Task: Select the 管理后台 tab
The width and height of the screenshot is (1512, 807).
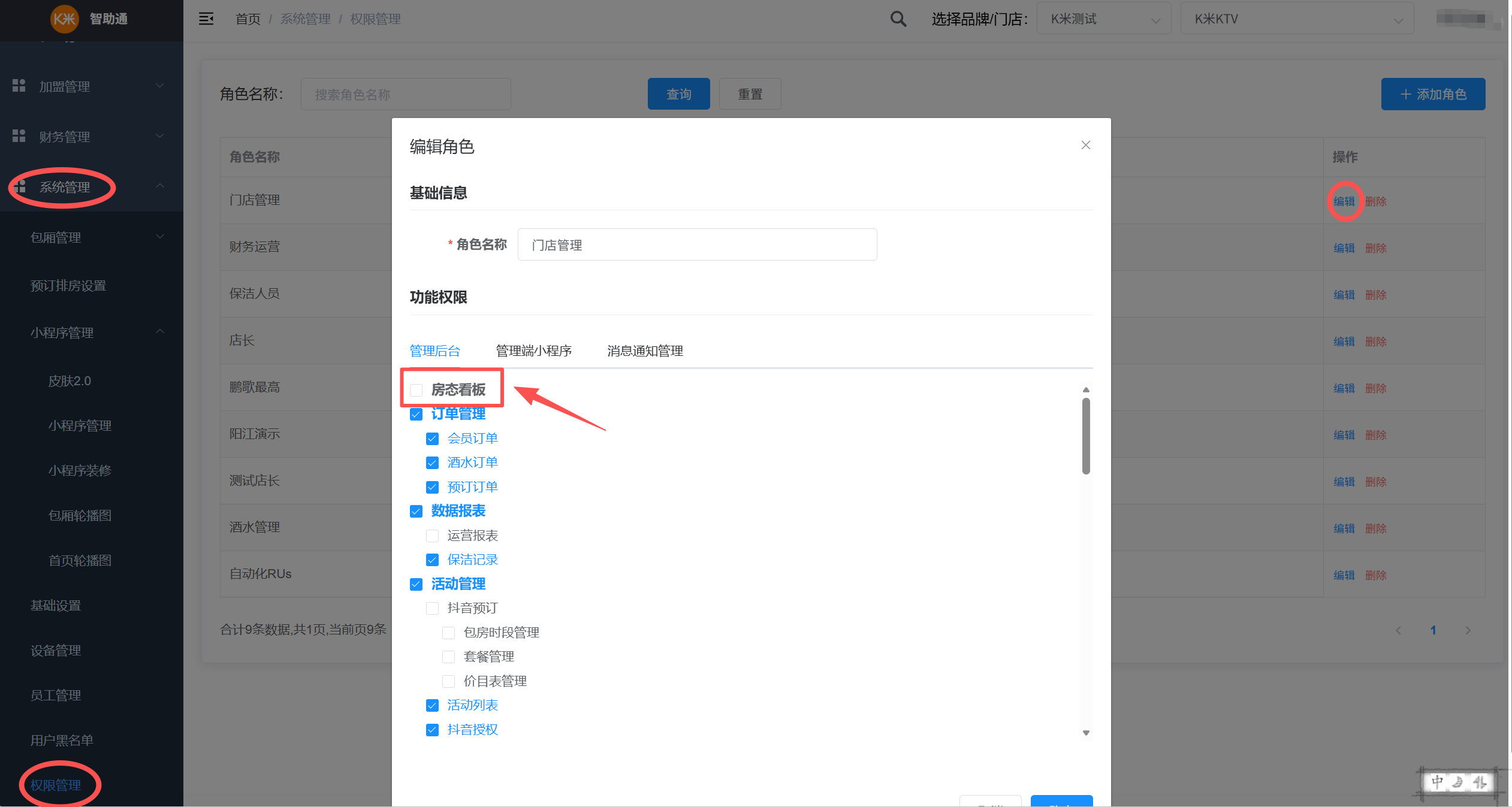Action: click(x=435, y=350)
